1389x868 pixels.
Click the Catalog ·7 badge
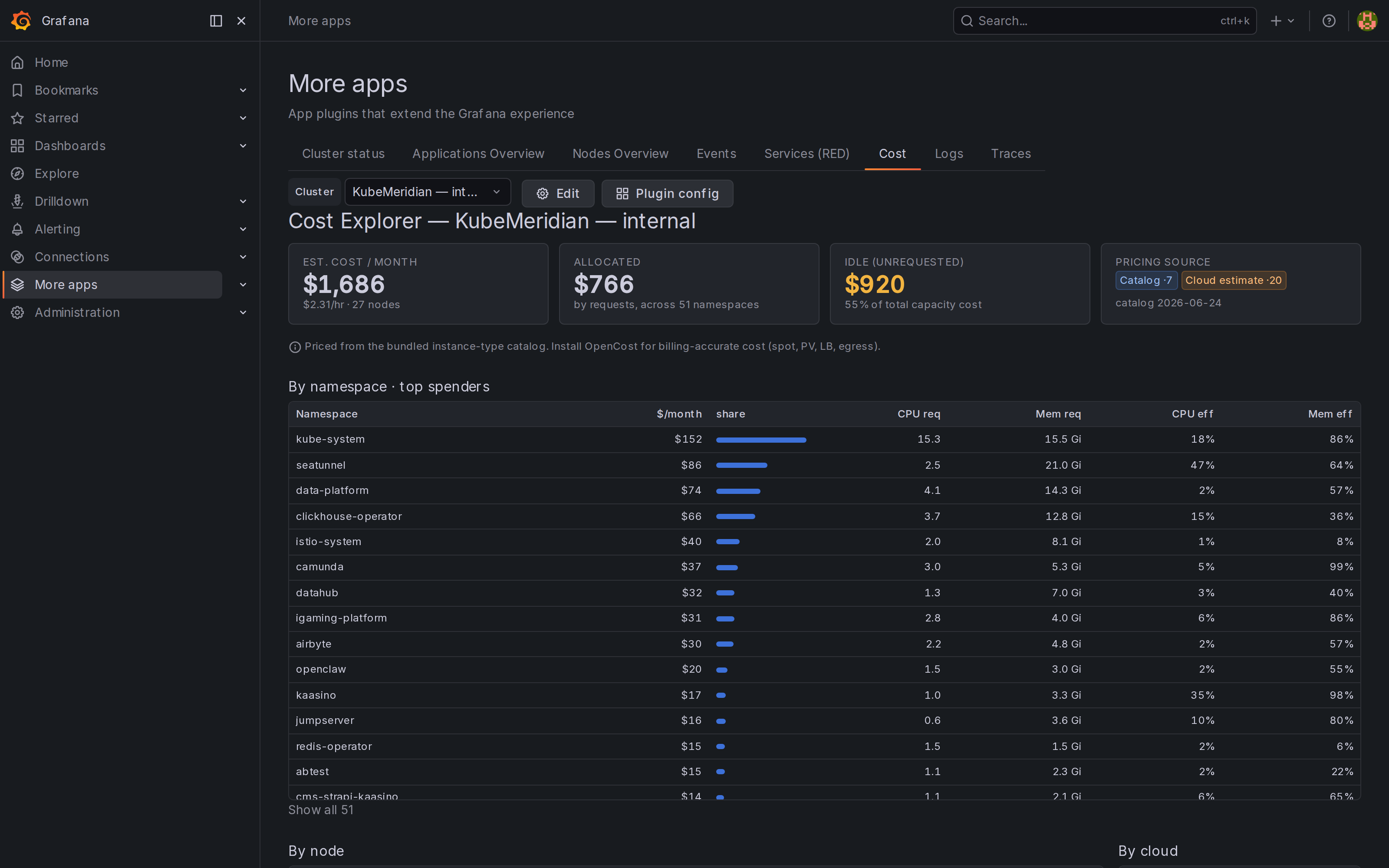[x=1146, y=280]
